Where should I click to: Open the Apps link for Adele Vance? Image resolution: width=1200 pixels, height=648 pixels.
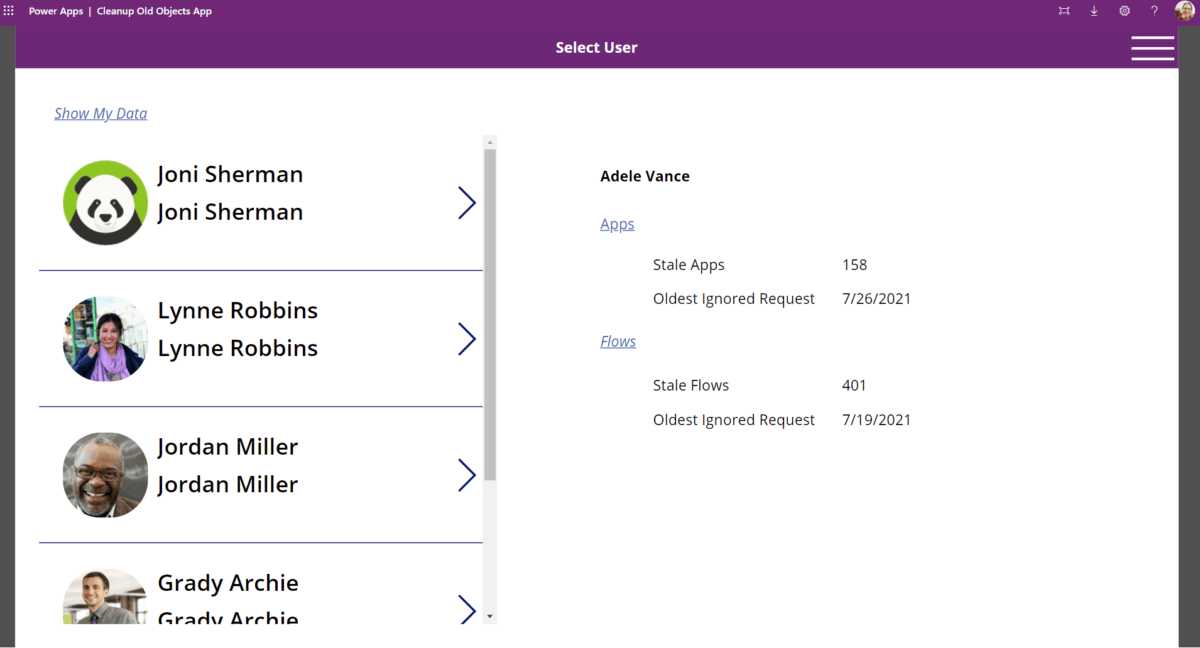point(617,224)
